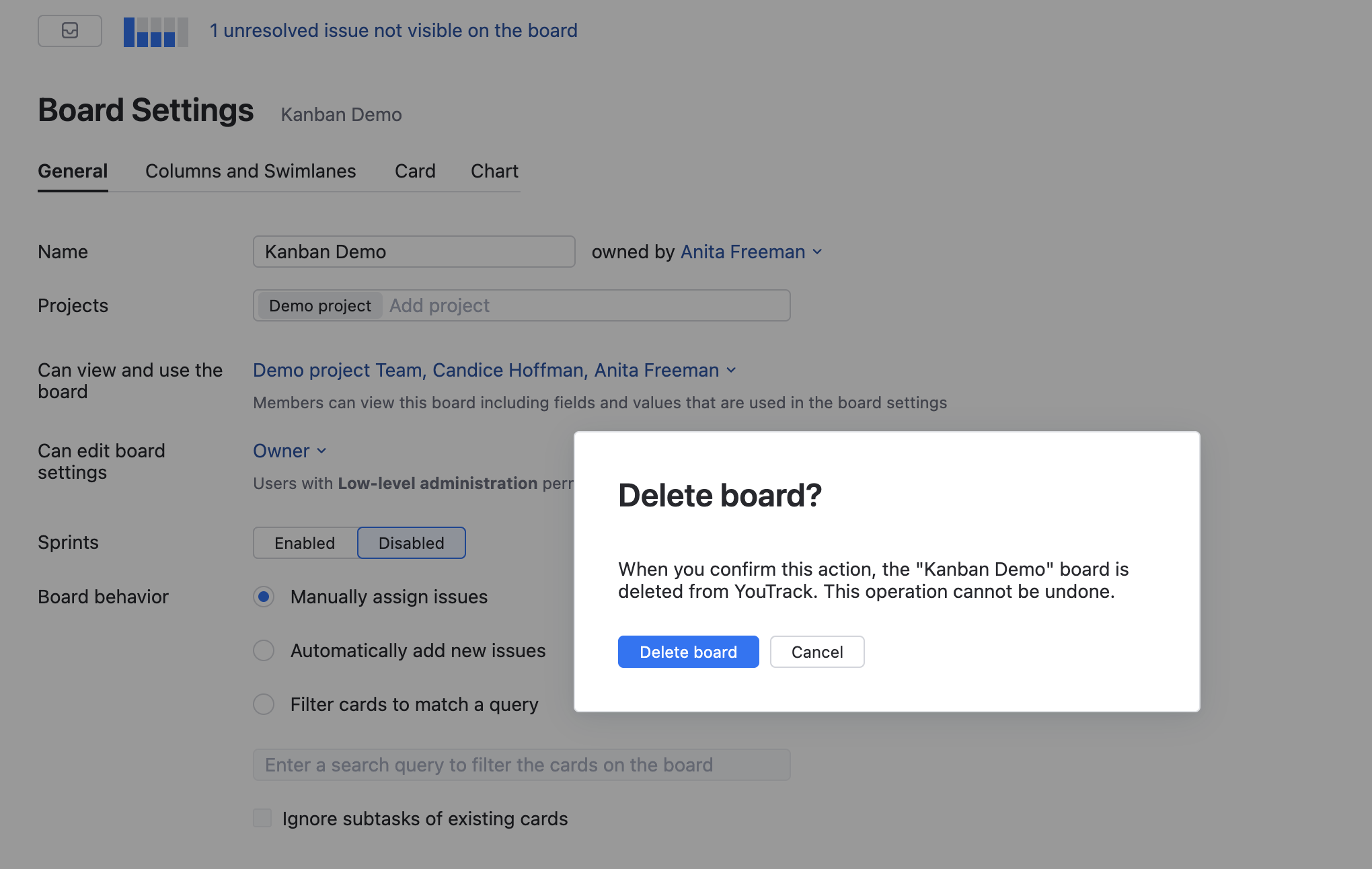The width and height of the screenshot is (1372, 869).
Task: Choose Automatically add new issues option
Action: [264, 650]
